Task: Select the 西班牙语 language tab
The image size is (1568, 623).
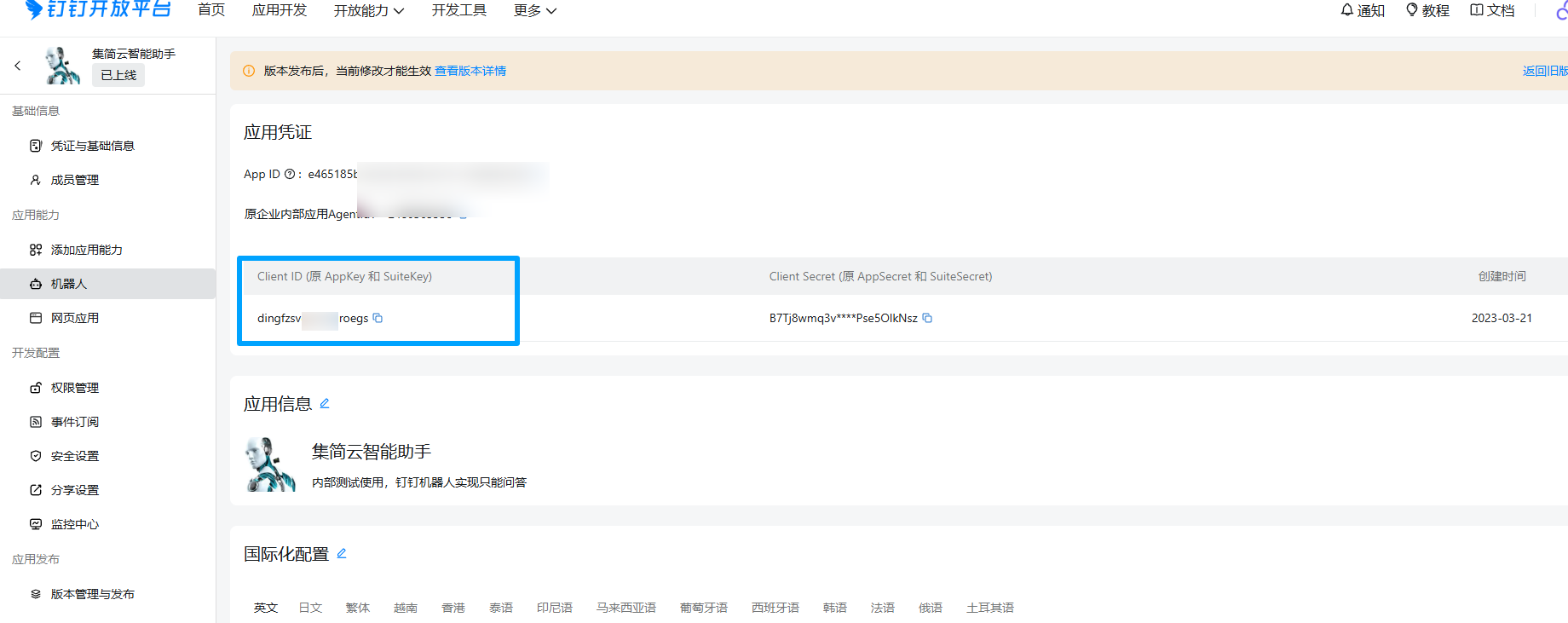Action: (x=775, y=608)
